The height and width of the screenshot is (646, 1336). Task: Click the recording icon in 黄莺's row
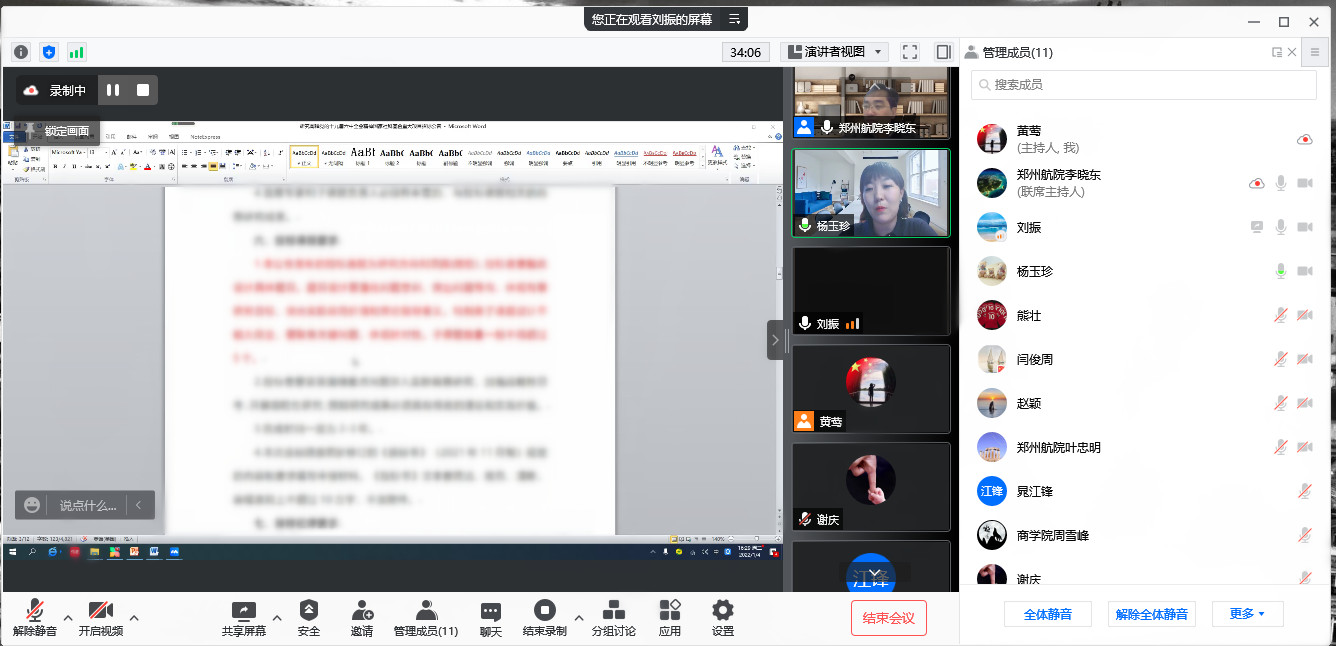[1304, 139]
